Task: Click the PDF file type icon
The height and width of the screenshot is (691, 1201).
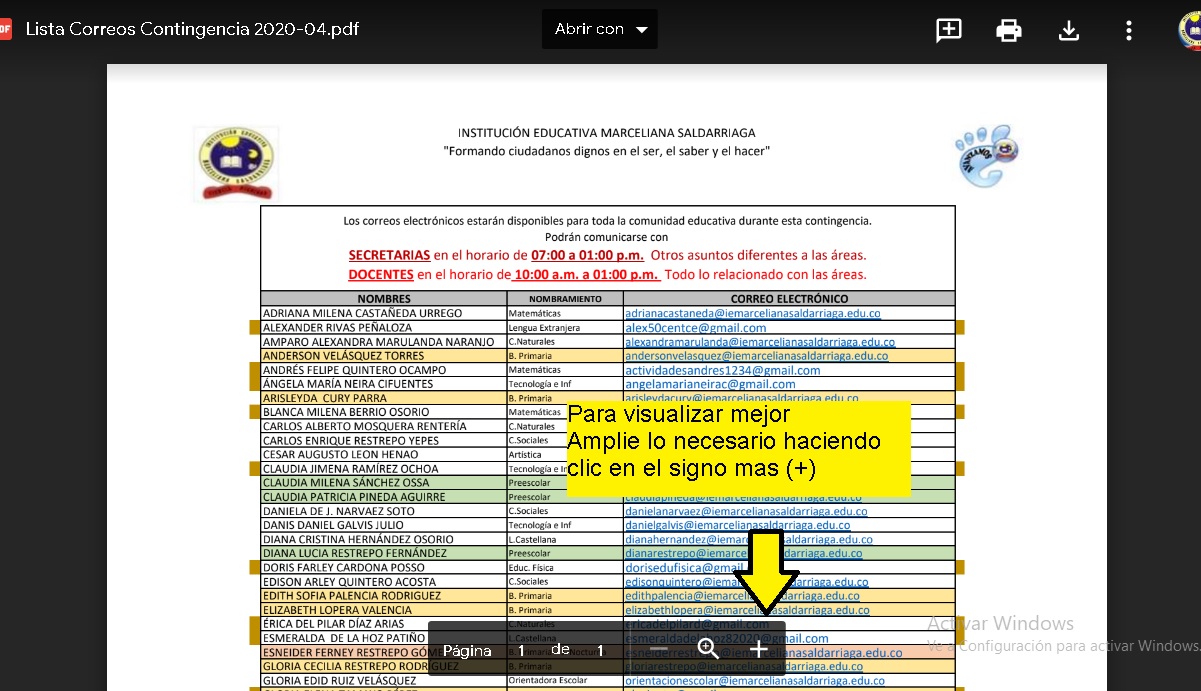Action: point(4,29)
